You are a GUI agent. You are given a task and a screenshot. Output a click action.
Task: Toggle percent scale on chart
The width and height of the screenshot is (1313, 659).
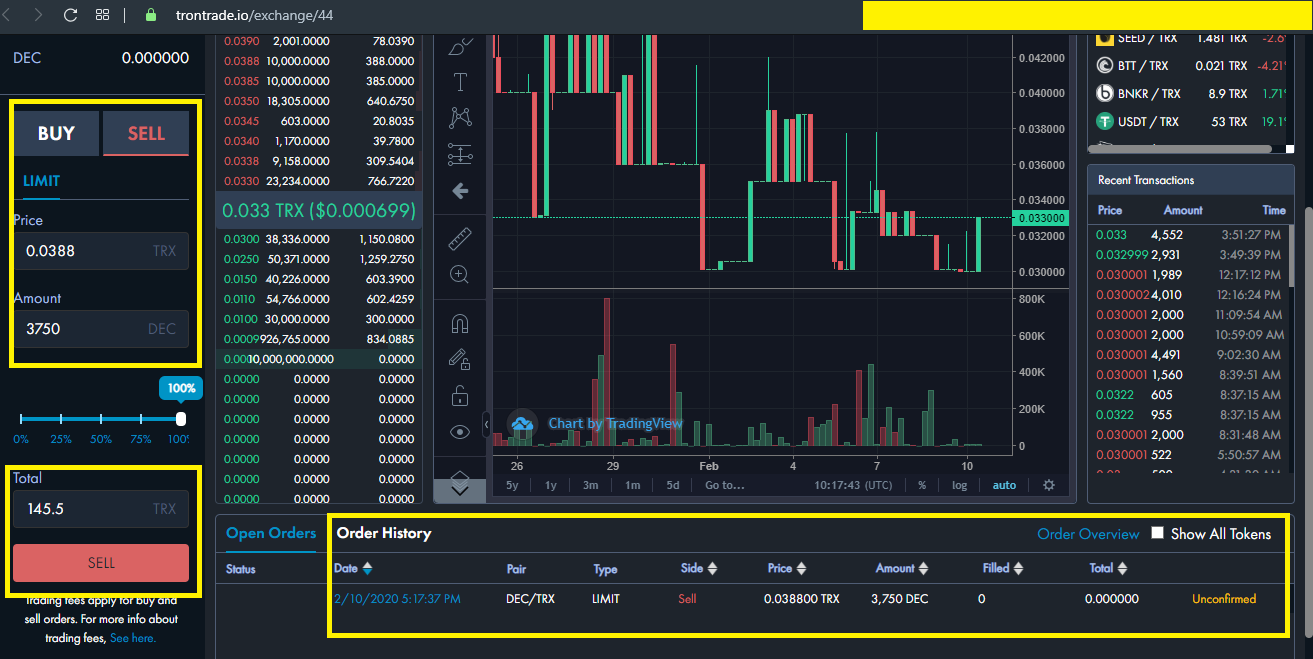tap(922, 485)
